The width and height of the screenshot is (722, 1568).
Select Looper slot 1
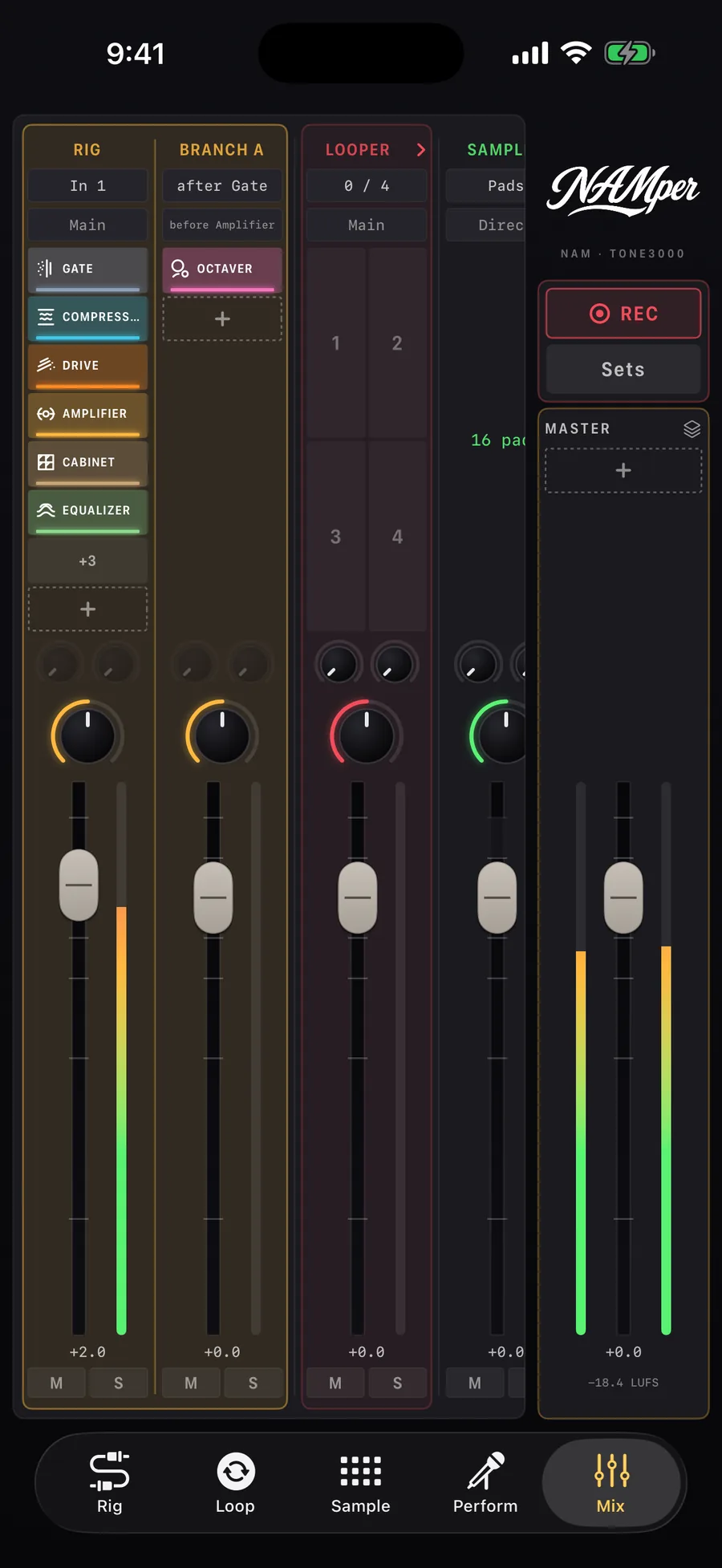click(x=336, y=343)
